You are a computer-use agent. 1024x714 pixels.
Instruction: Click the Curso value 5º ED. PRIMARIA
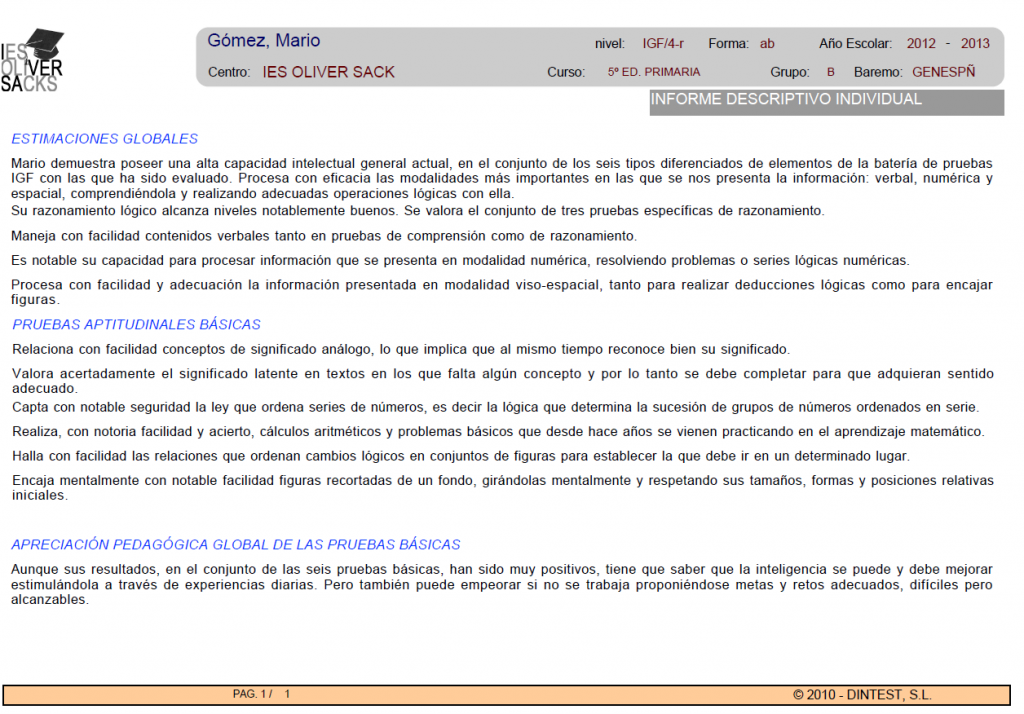coord(653,72)
